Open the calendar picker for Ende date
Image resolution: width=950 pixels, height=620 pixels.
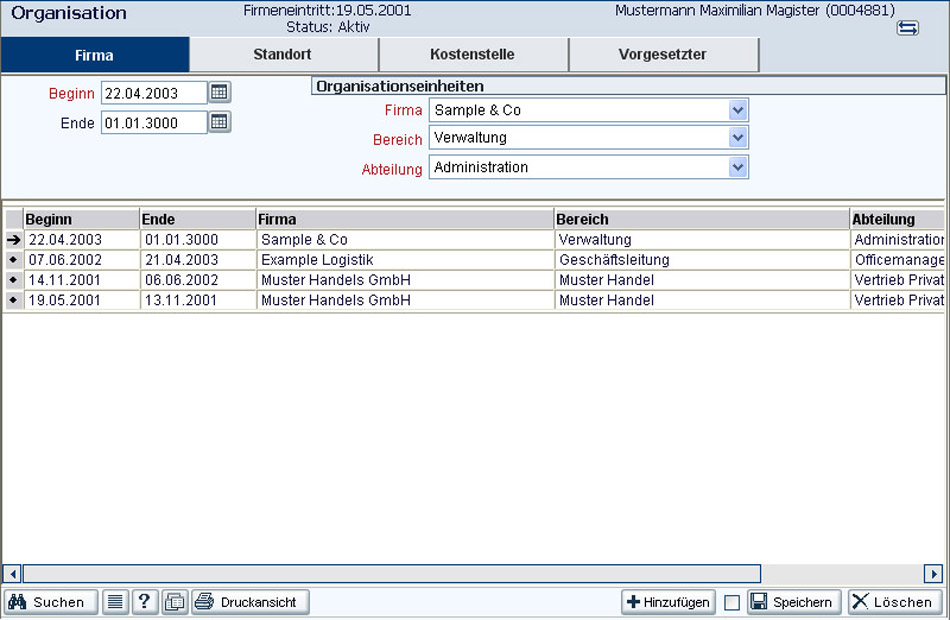pos(219,122)
